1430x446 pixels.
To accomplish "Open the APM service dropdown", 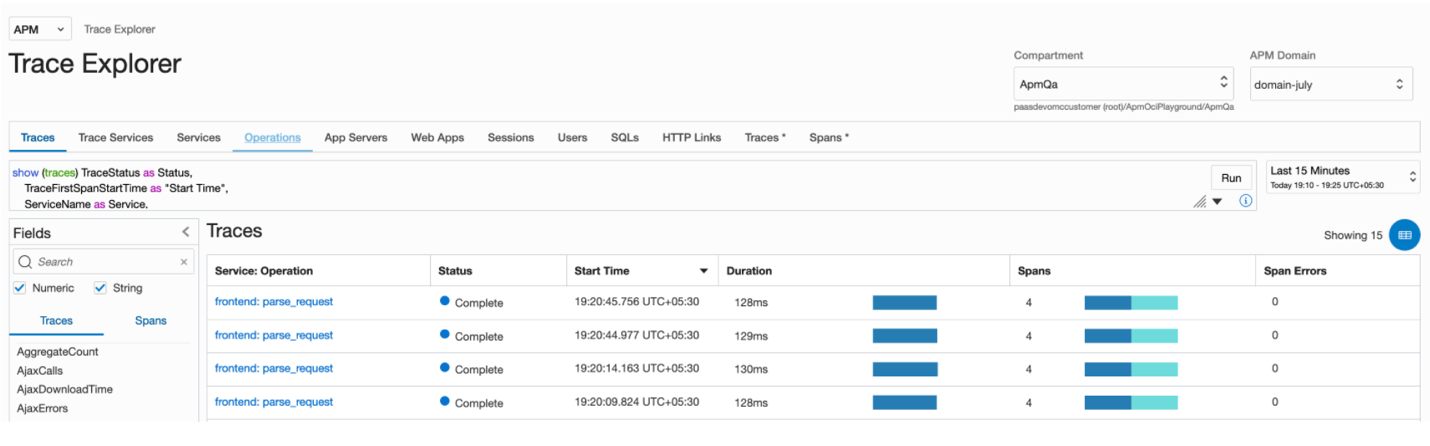I will pyautogui.click(x=40, y=29).
